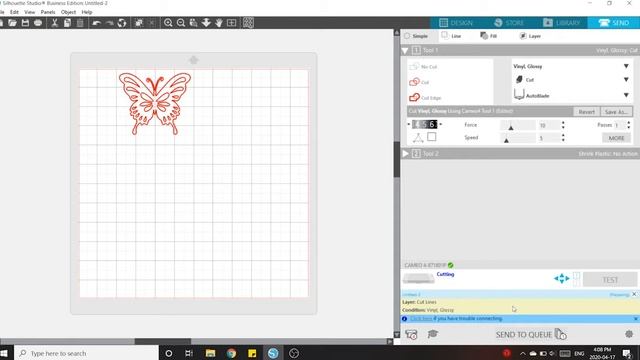Choose the Cut option
The height and width of the screenshot is (360, 640).
[x=419, y=82]
